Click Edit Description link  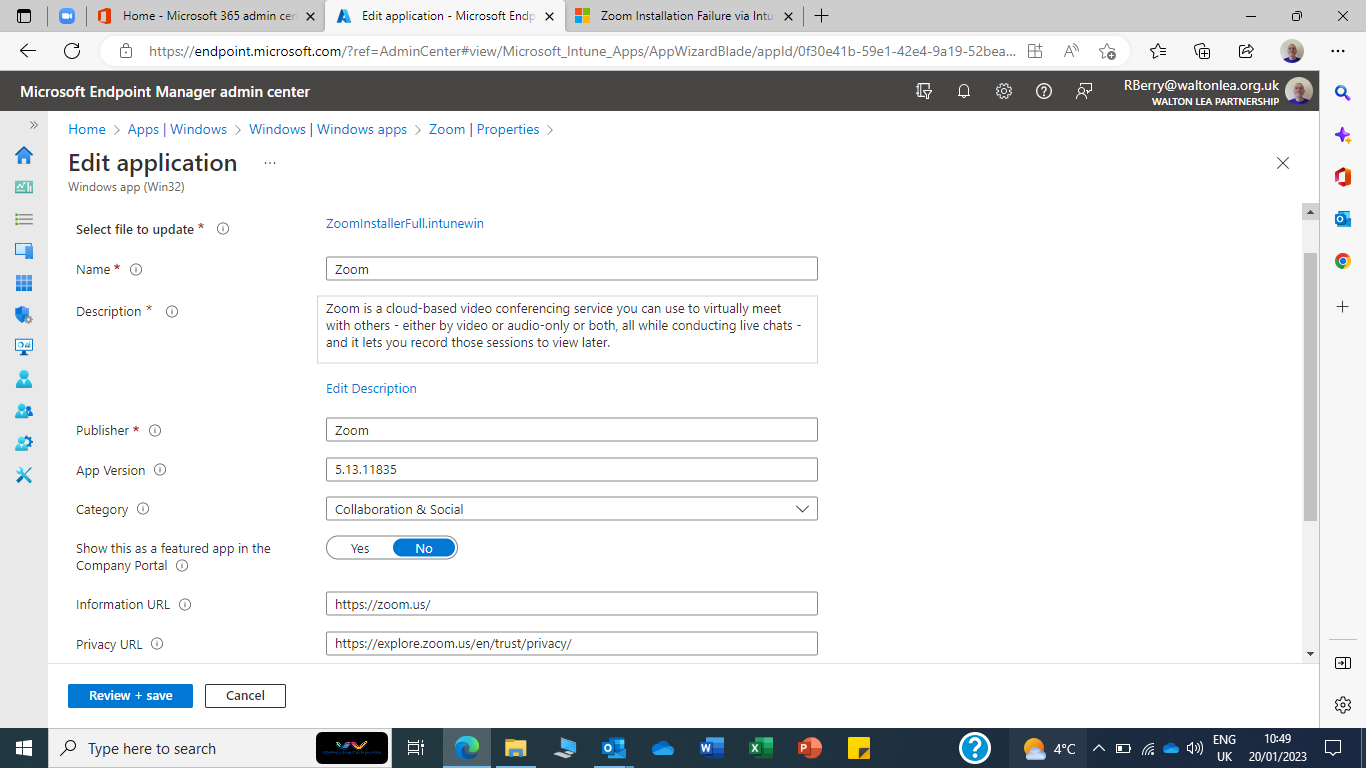click(x=371, y=388)
